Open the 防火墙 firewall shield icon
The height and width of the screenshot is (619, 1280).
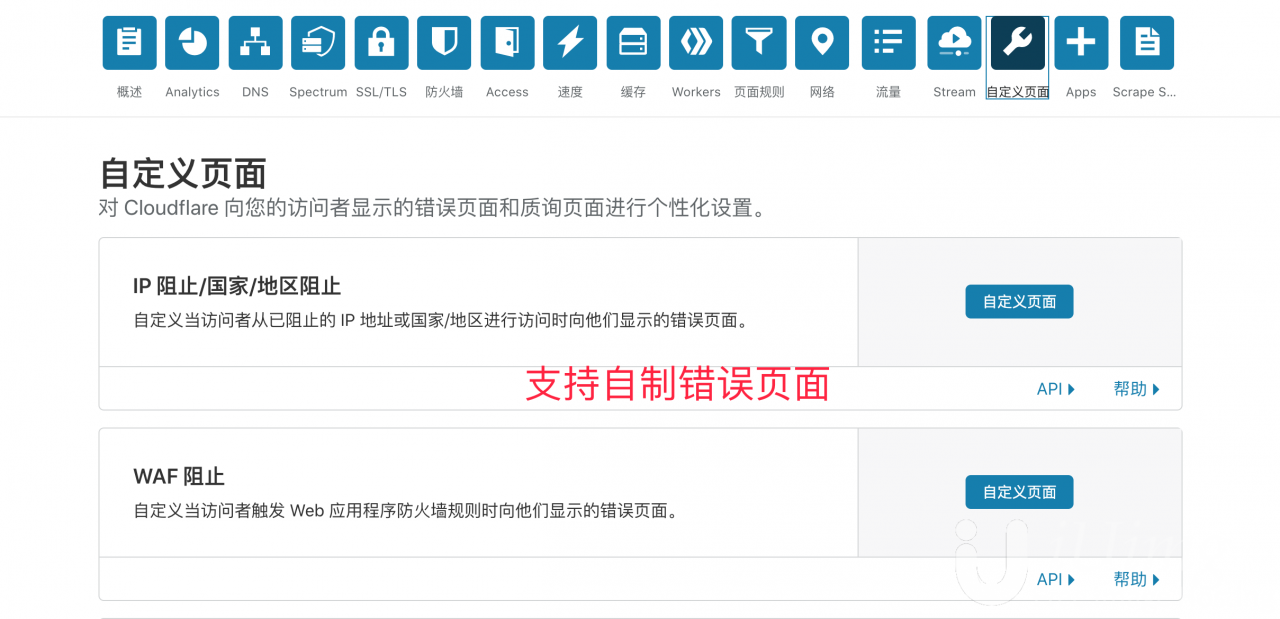[x=444, y=43]
